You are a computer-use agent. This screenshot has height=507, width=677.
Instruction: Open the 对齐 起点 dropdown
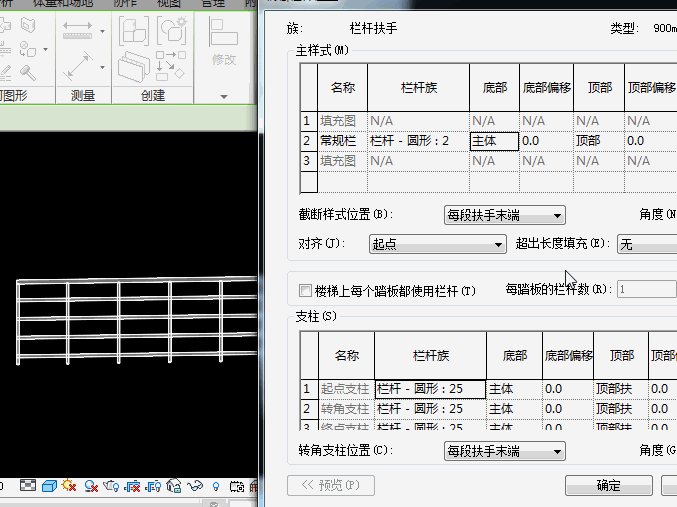pos(438,244)
